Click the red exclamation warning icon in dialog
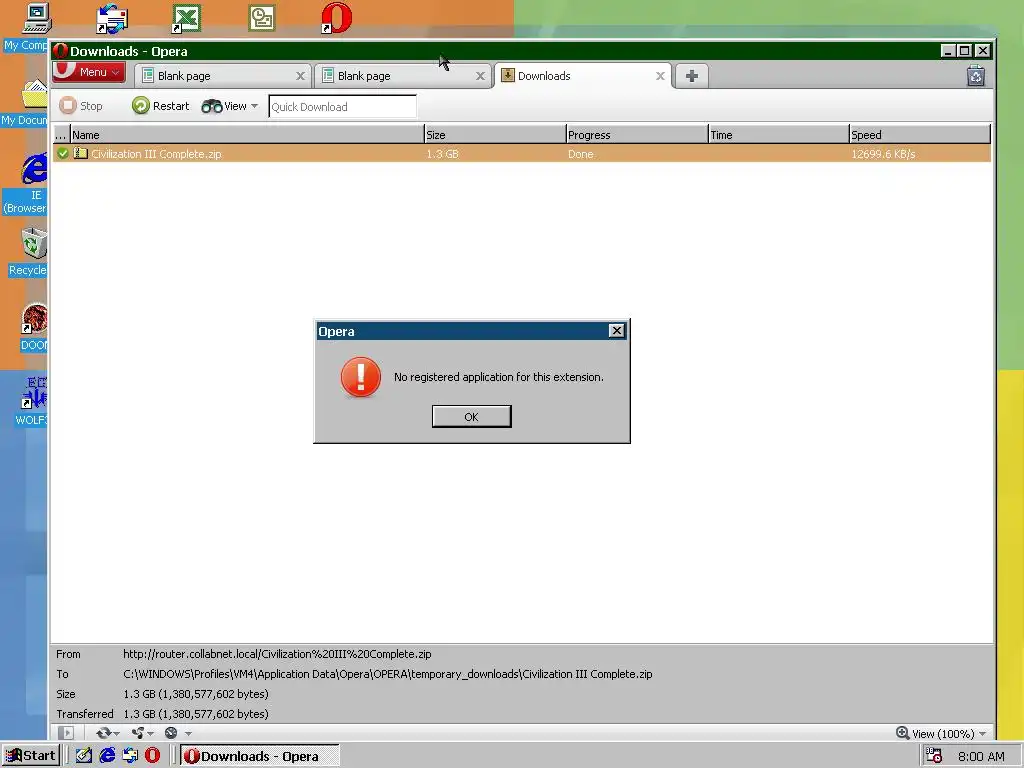Viewport: 1024px width, 768px height. (360, 377)
